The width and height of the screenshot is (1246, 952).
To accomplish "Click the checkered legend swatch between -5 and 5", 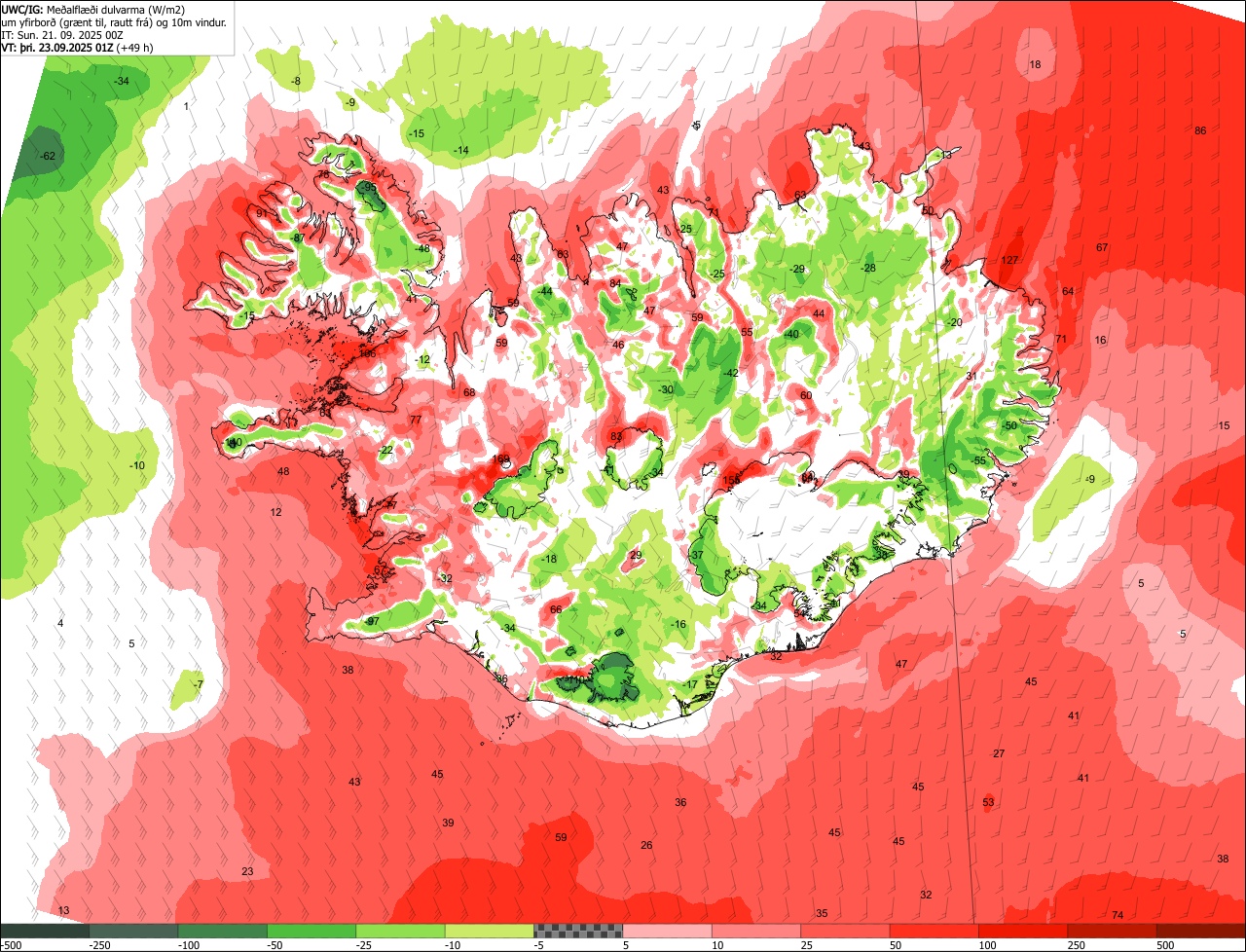I will coord(578,931).
